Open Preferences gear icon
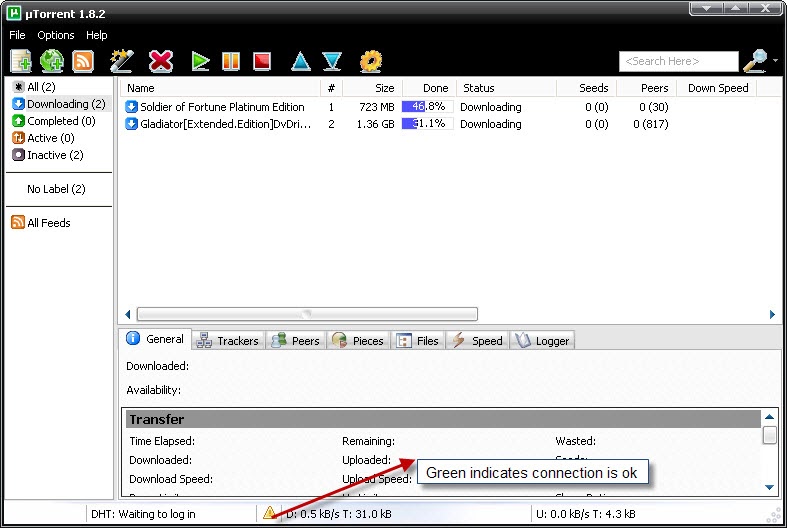The height and width of the screenshot is (528, 787). [x=371, y=61]
